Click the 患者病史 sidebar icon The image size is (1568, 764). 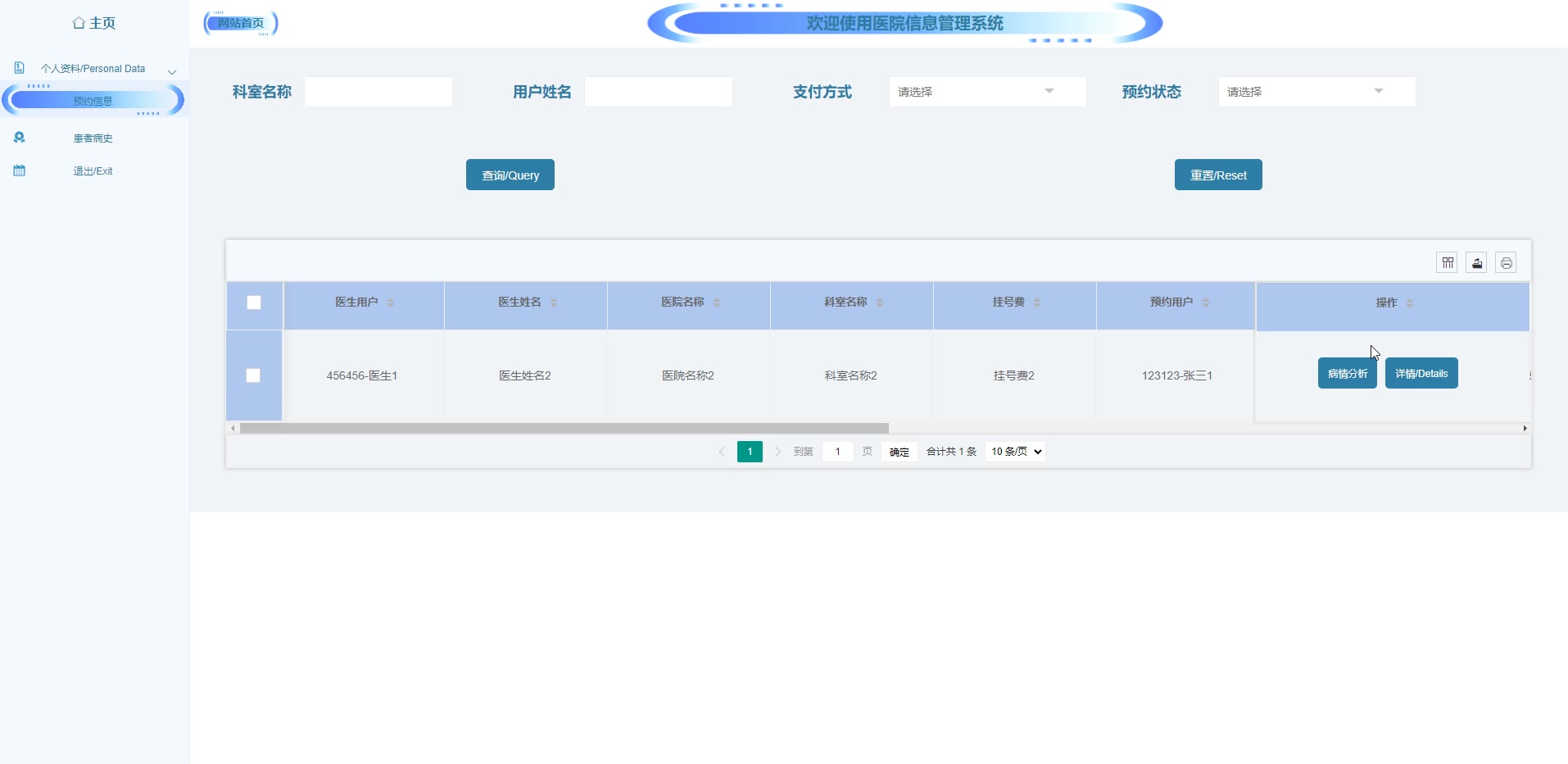(x=20, y=138)
